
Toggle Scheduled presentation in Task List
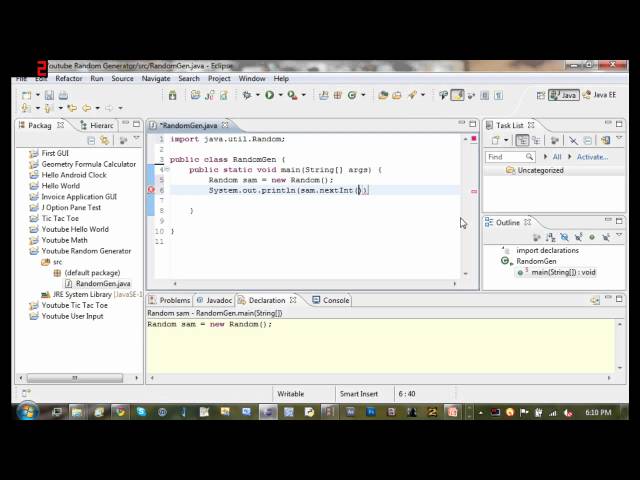point(536,140)
